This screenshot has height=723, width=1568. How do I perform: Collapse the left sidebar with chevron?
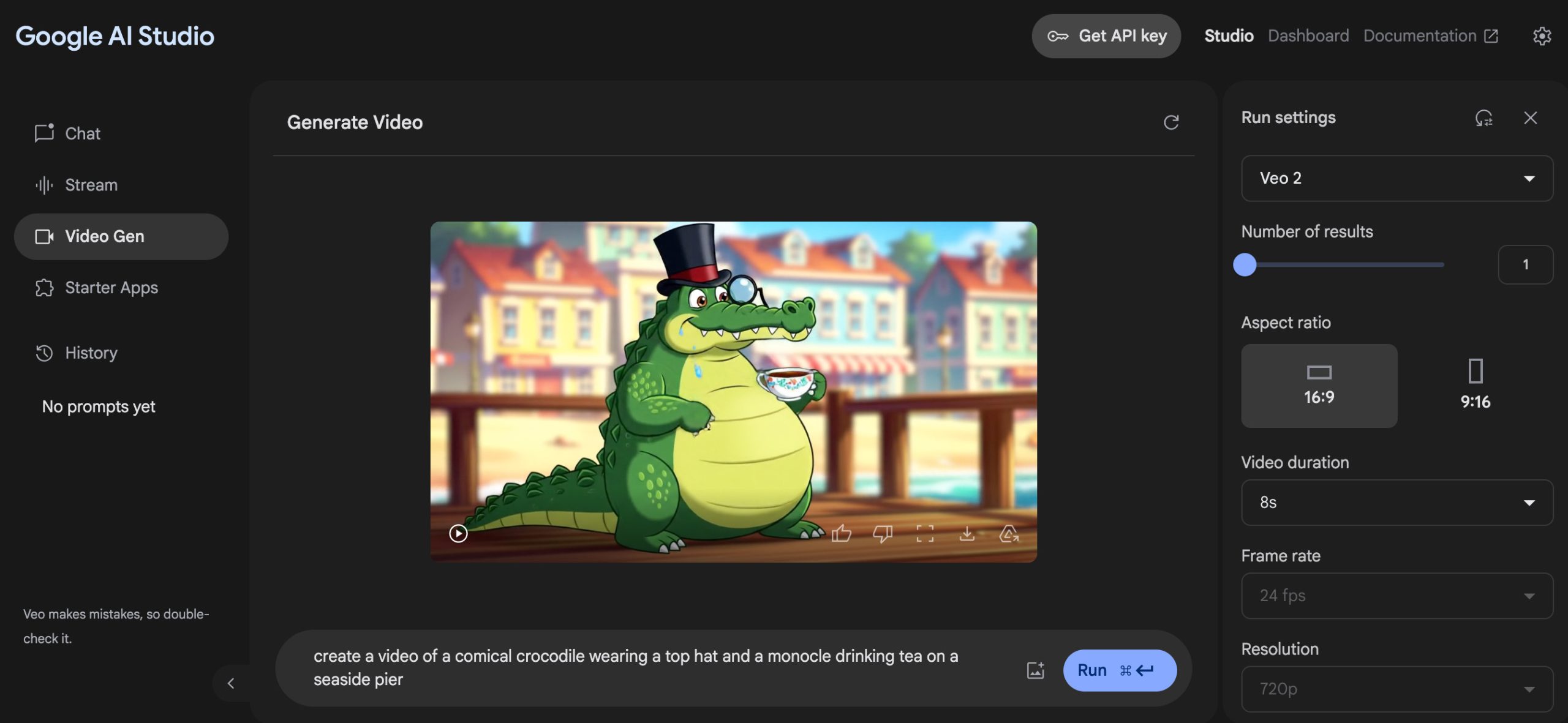[x=231, y=683]
